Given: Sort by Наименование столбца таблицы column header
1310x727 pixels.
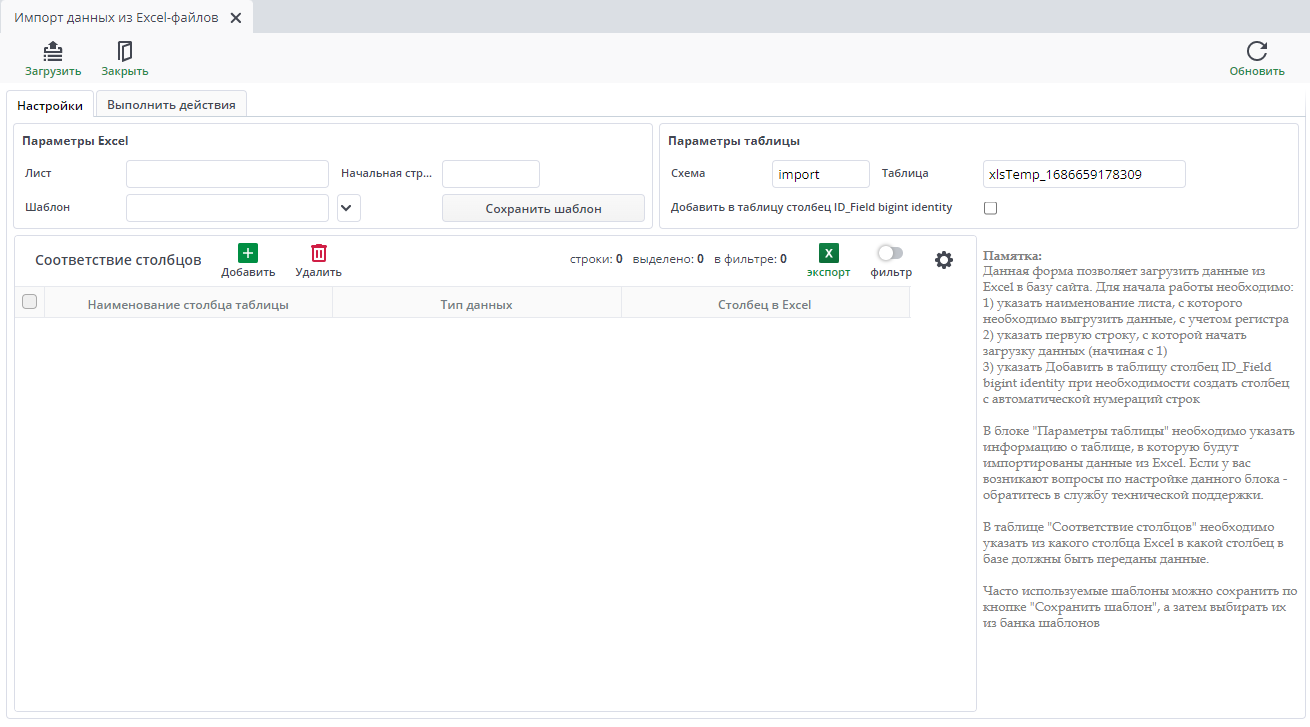Looking at the screenshot, I should 188,304.
